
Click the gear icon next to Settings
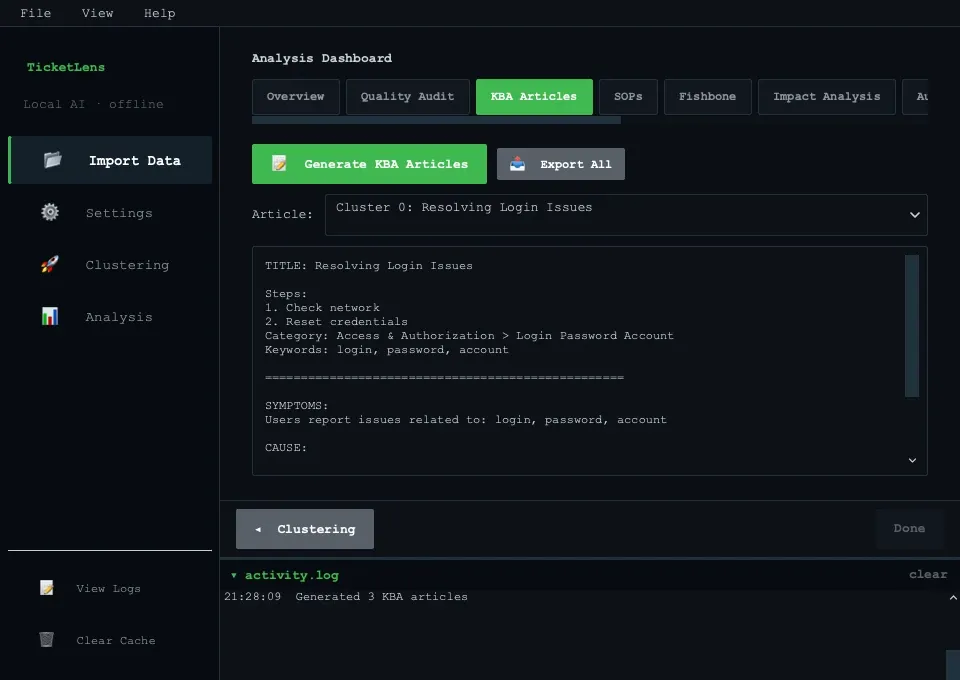[50, 212]
